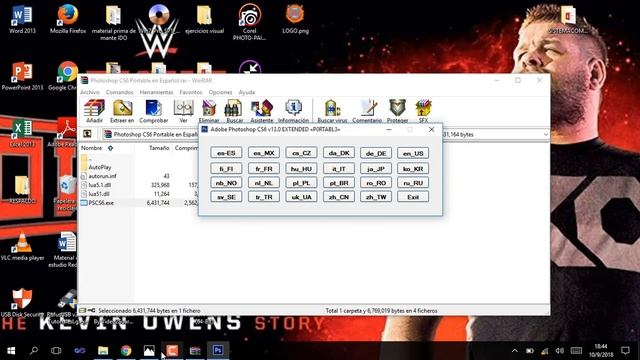Choose the es_MX language button

[264, 153]
